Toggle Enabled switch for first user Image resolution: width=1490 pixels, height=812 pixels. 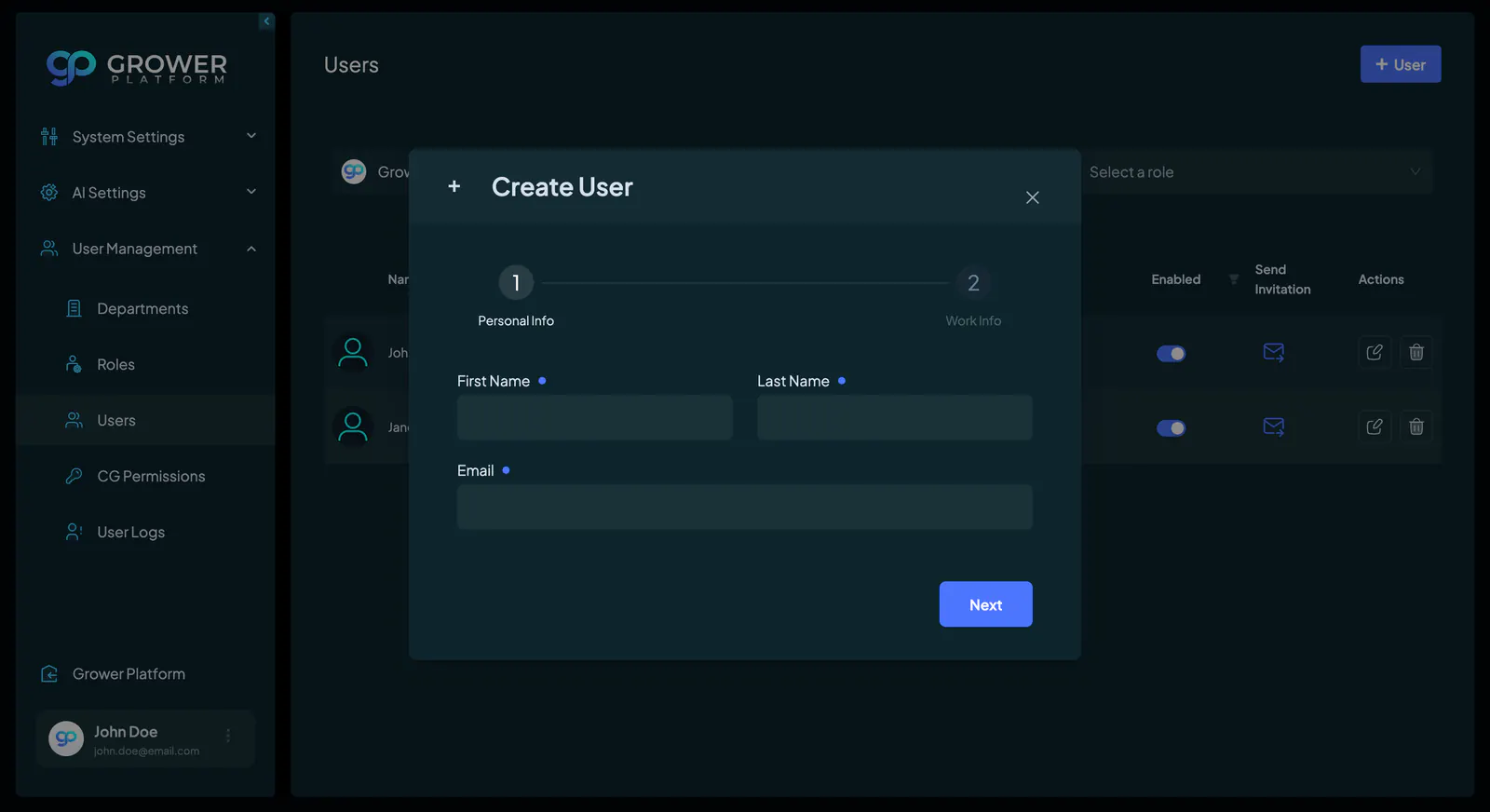click(1171, 354)
